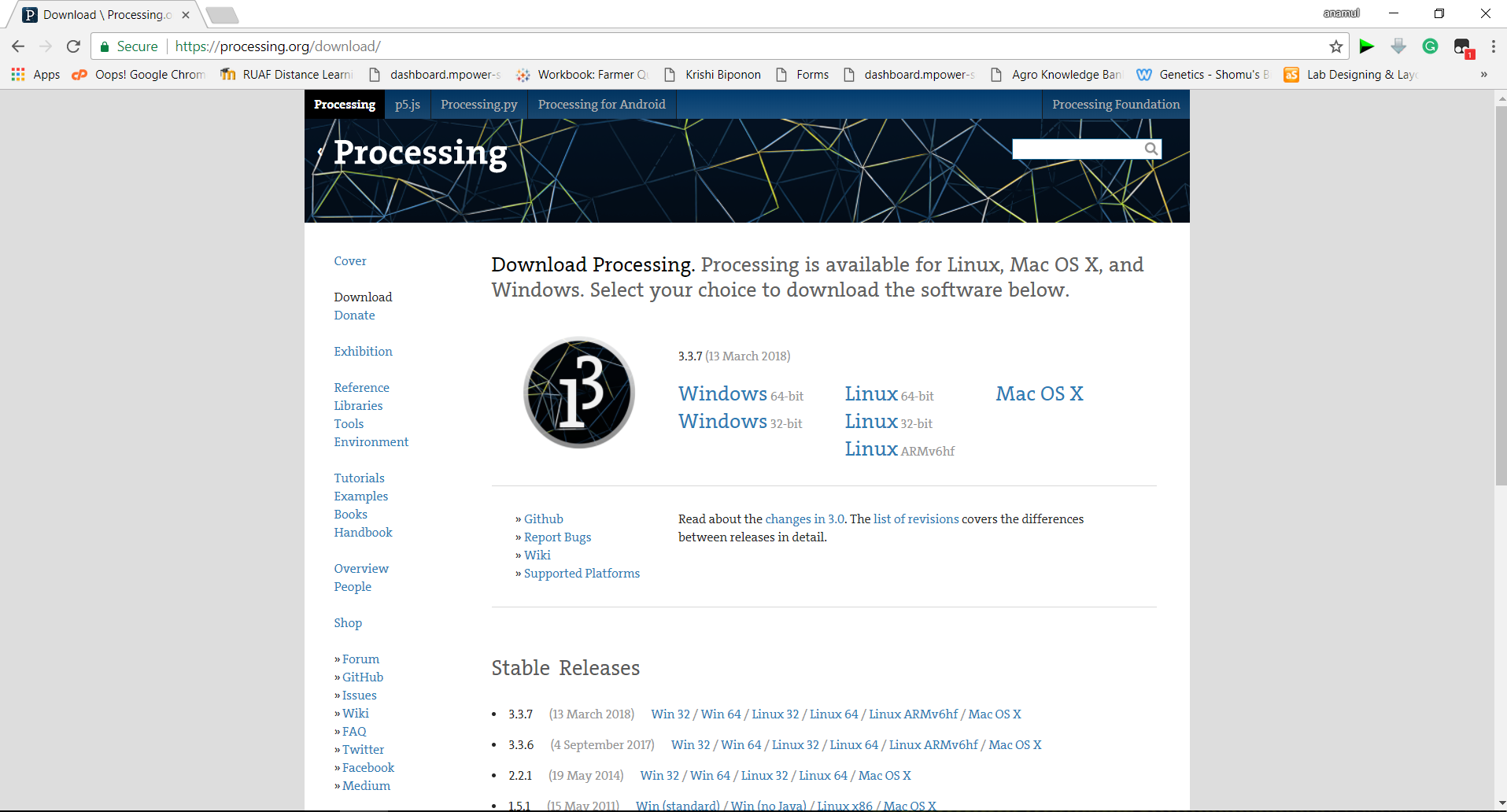Click the green secure padlock icon
Viewport: 1507px width, 812px height.
104,46
